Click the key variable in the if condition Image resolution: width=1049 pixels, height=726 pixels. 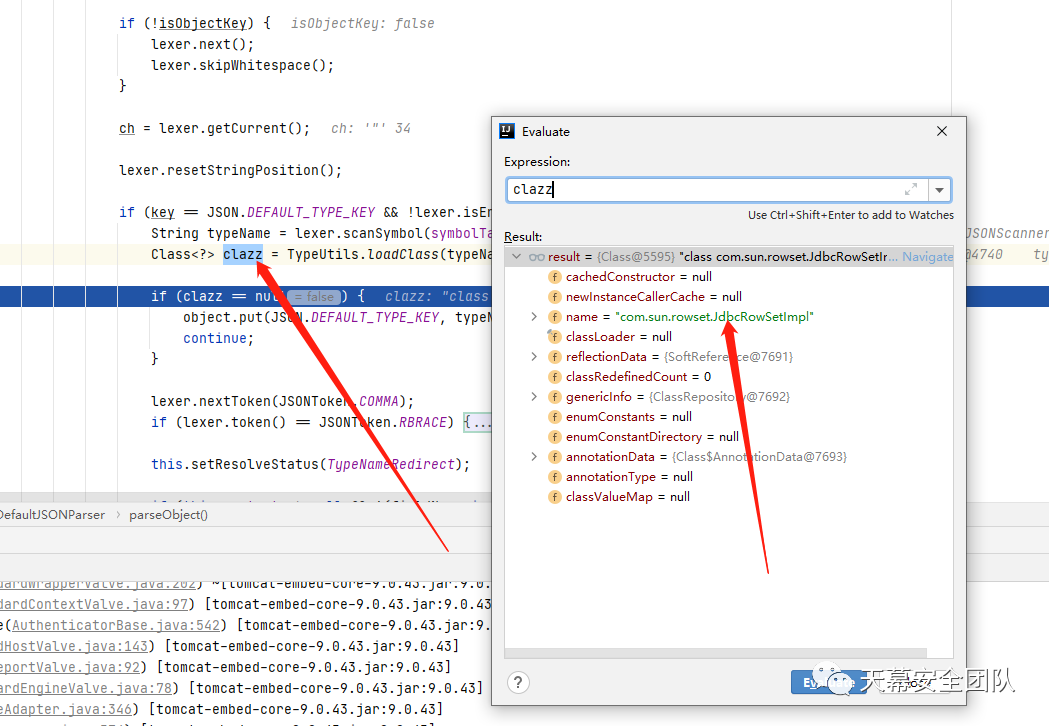click(163, 213)
